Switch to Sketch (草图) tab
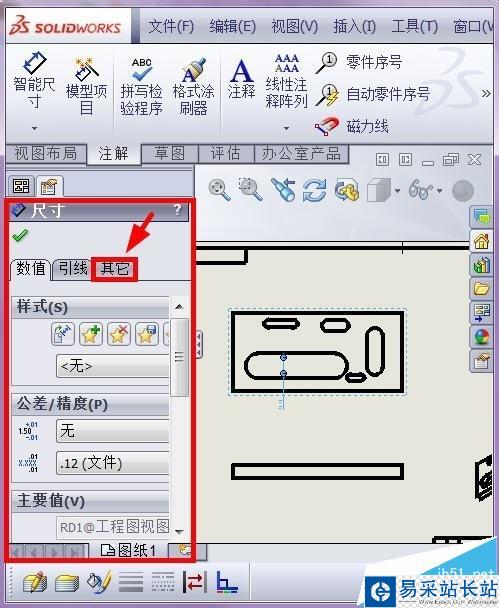This screenshot has width=499, height=608. 170,154
